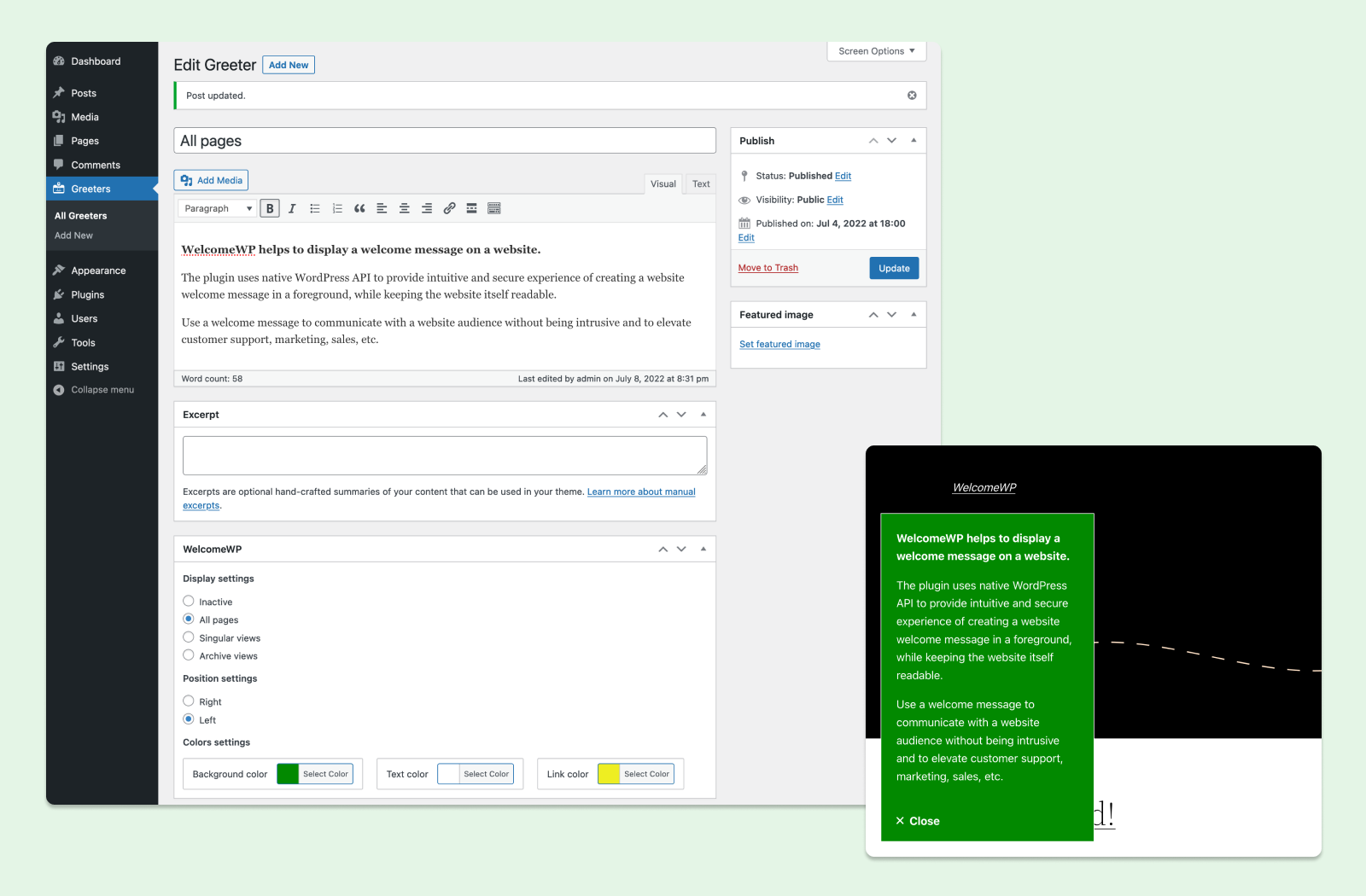Choose the Singular views radio button
1366x896 pixels.
189,637
